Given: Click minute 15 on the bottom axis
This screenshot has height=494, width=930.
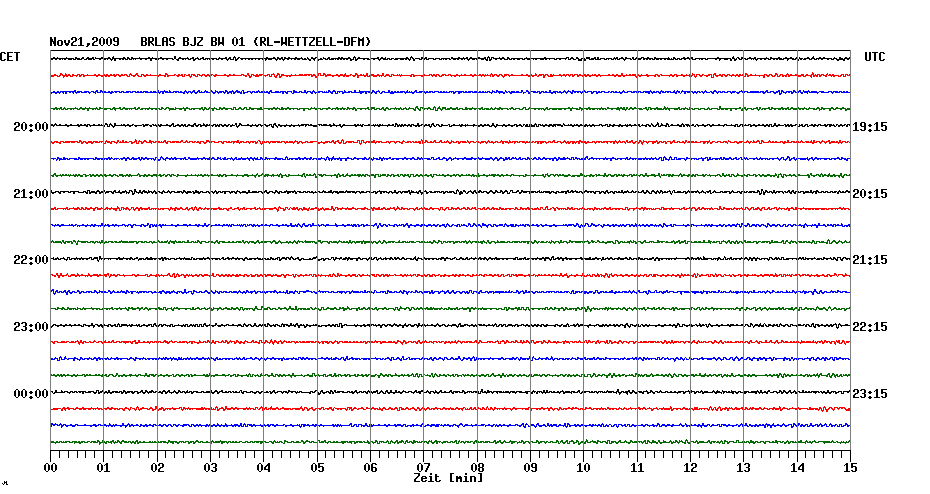Looking at the screenshot, I should [849, 467].
